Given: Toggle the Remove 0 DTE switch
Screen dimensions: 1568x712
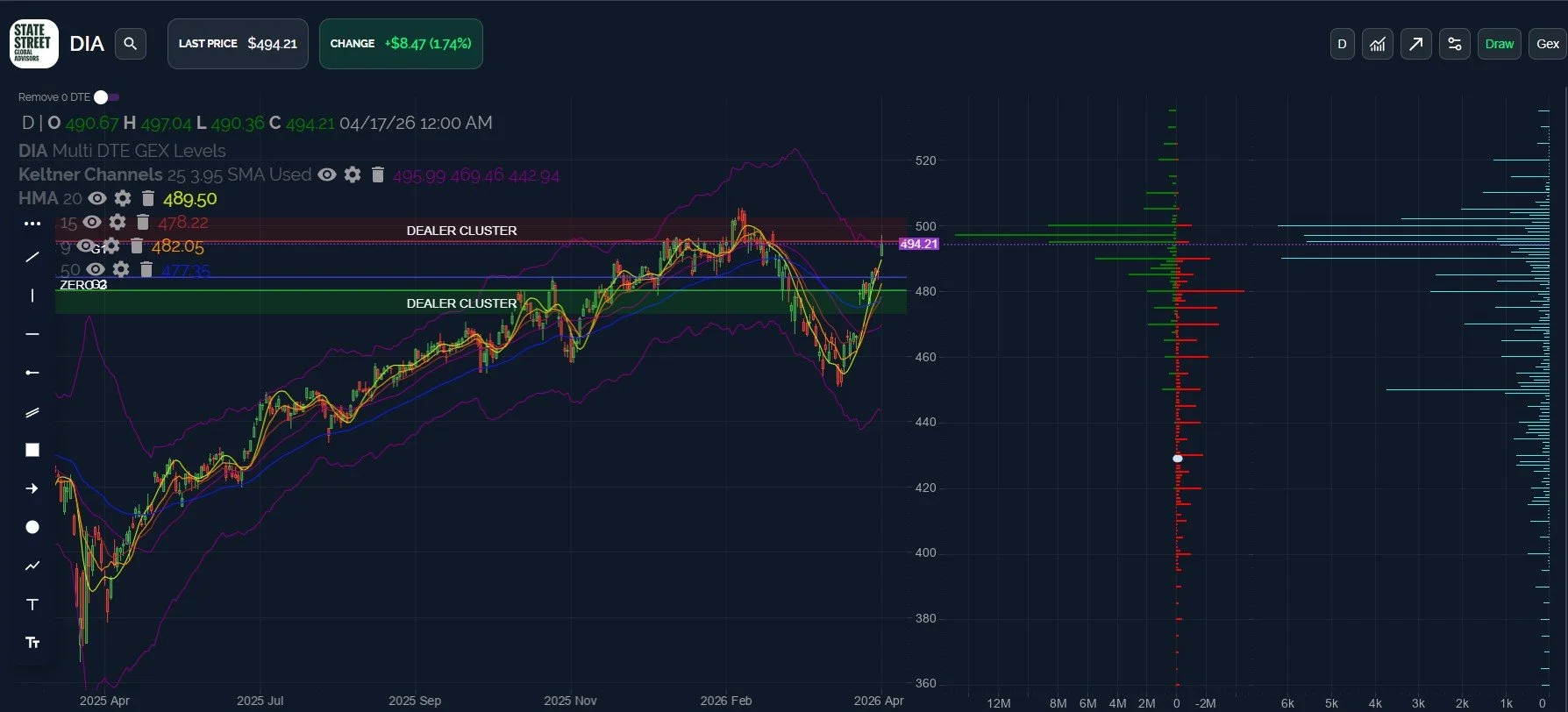Looking at the screenshot, I should point(106,97).
